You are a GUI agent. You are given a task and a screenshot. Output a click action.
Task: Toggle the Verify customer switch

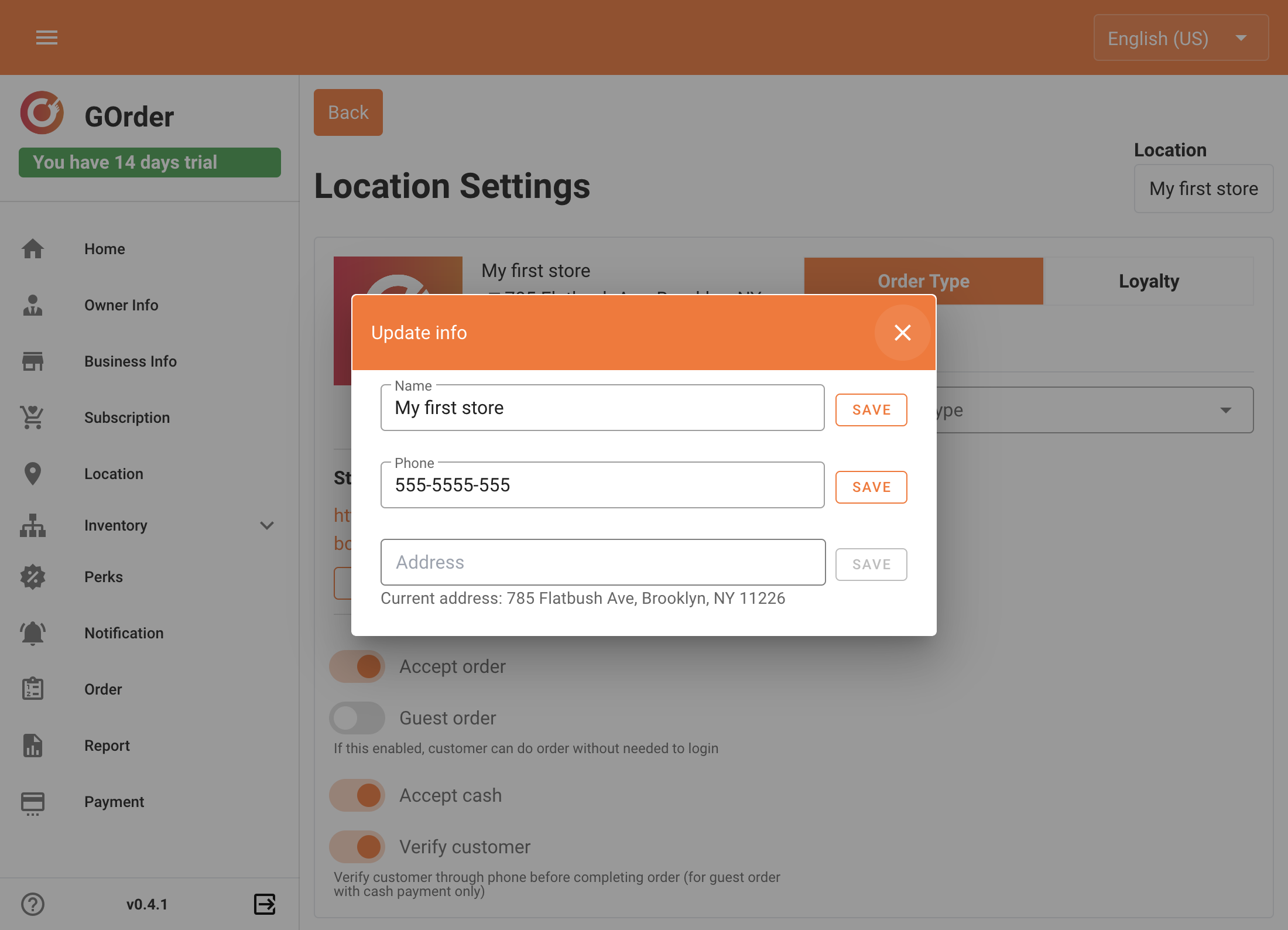tap(357, 847)
